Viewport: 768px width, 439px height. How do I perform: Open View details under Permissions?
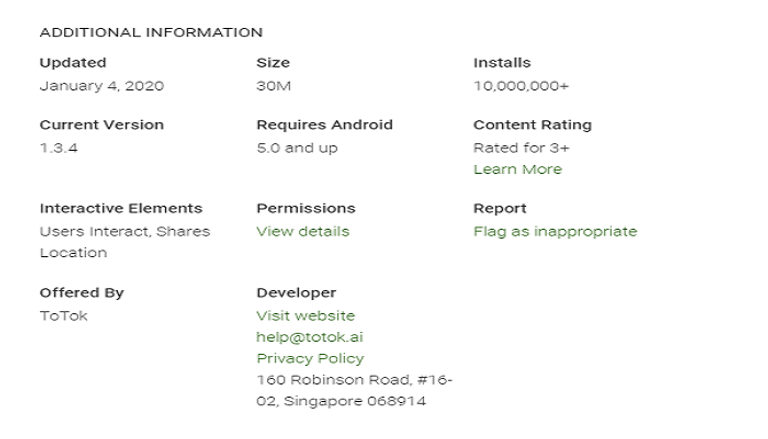click(303, 231)
